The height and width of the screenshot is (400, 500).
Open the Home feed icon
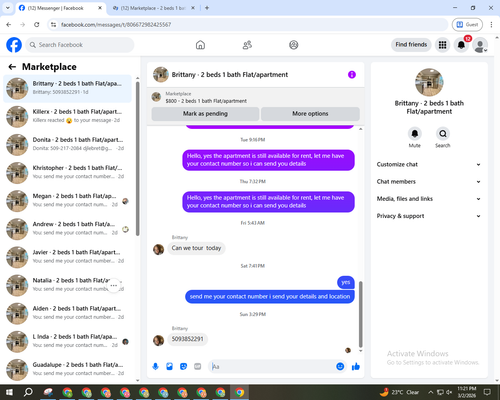[200, 45]
